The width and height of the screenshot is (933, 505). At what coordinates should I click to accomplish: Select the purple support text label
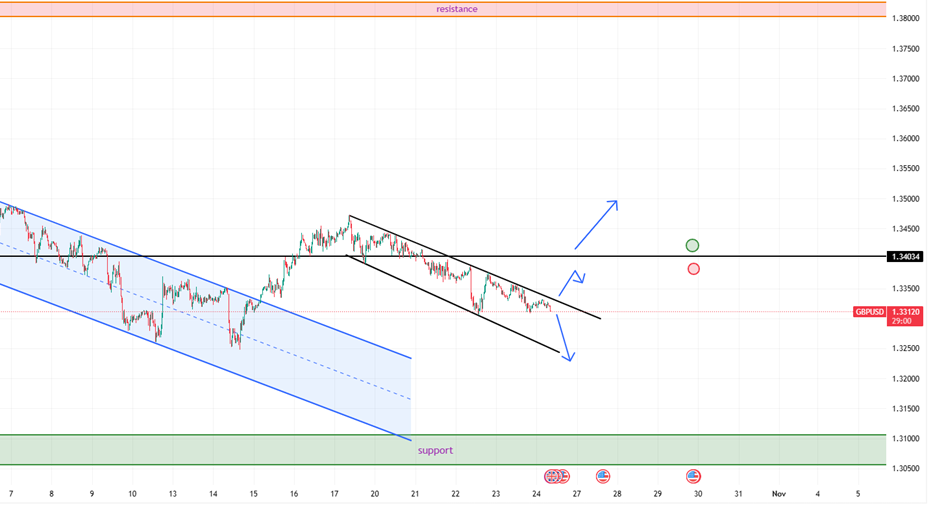(435, 450)
